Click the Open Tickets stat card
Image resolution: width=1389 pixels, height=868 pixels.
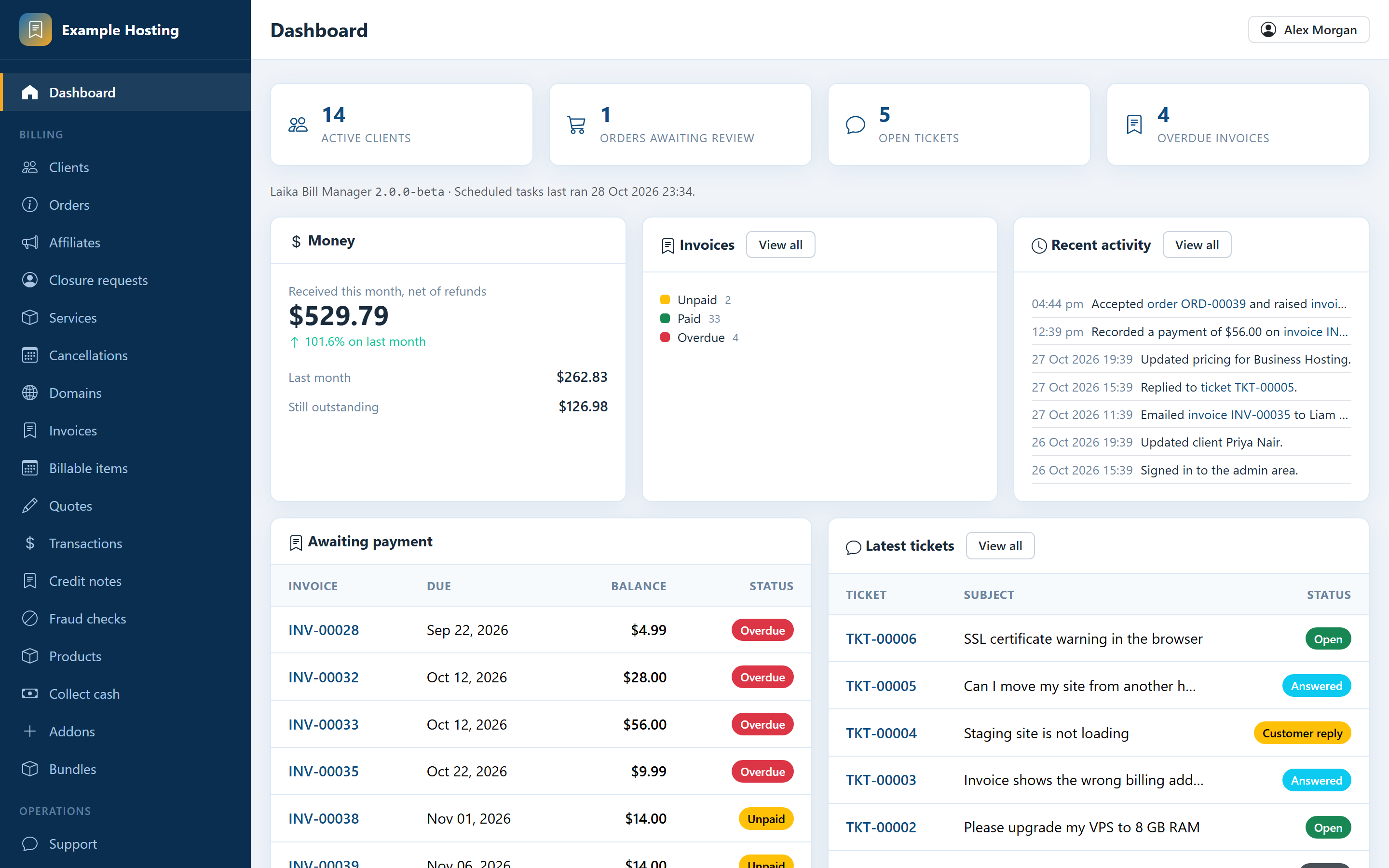click(958, 124)
